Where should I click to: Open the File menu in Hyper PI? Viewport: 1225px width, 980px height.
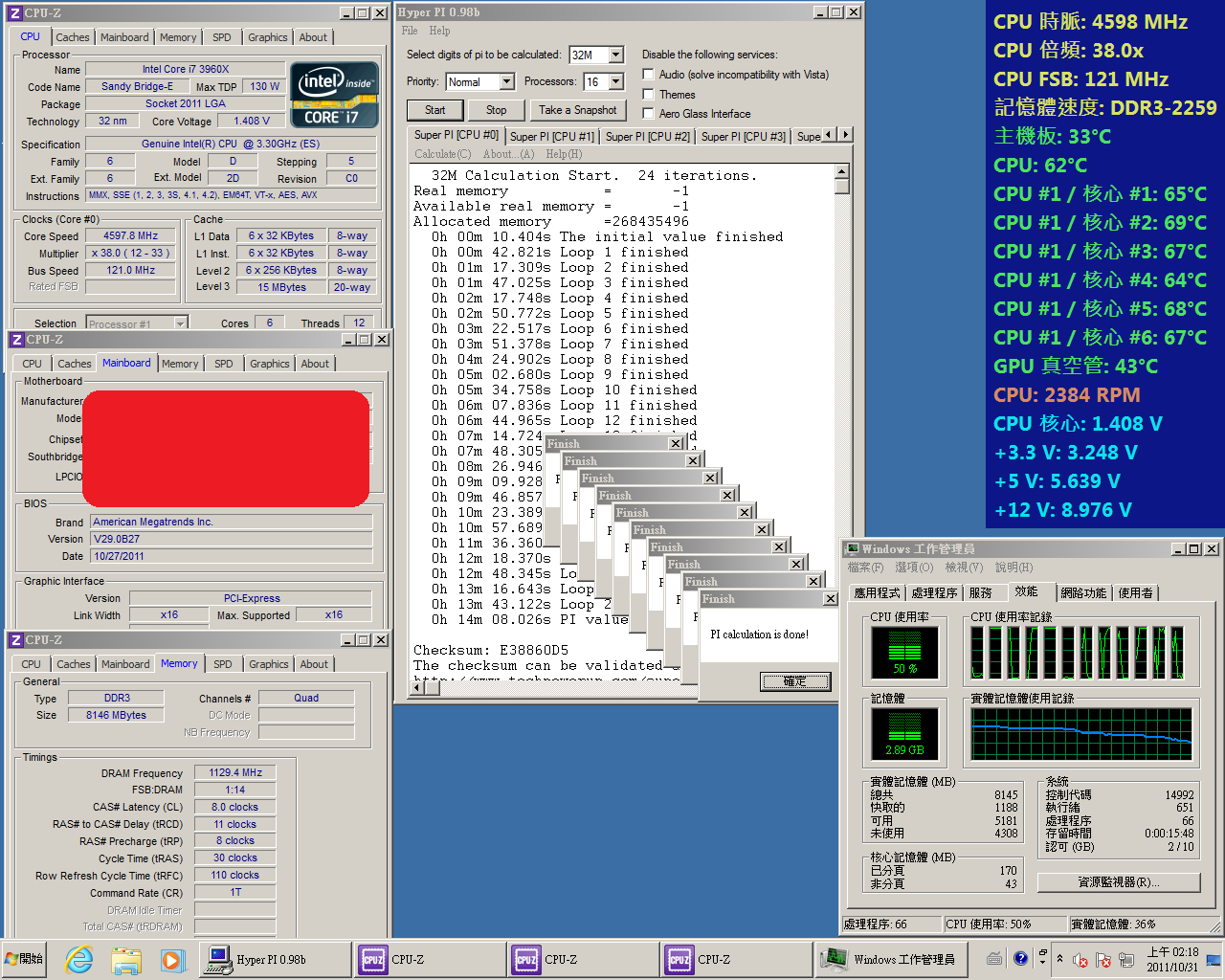[x=410, y=31]
